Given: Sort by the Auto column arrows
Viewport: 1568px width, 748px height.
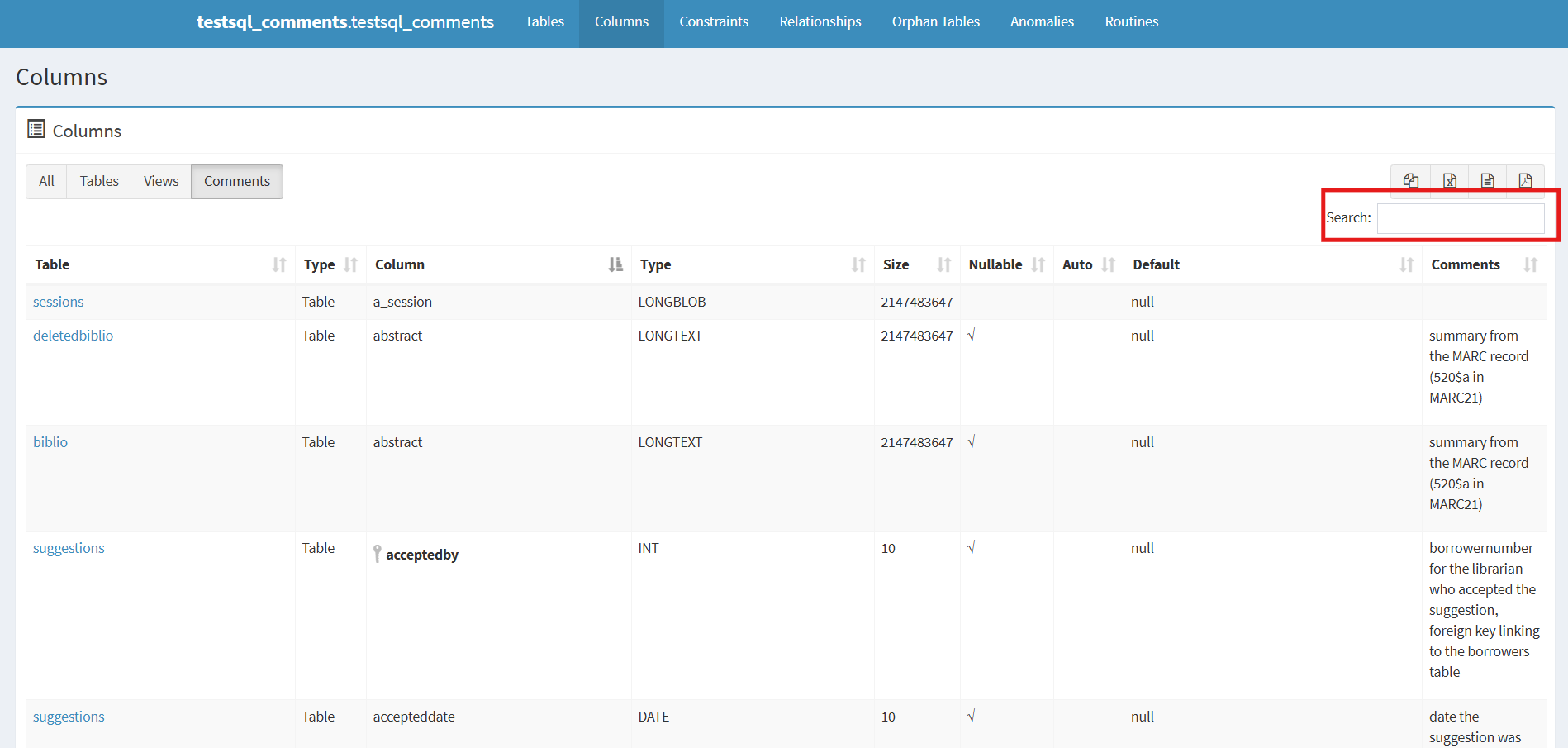Looking at the screenshot, I should pos(1108,264).
